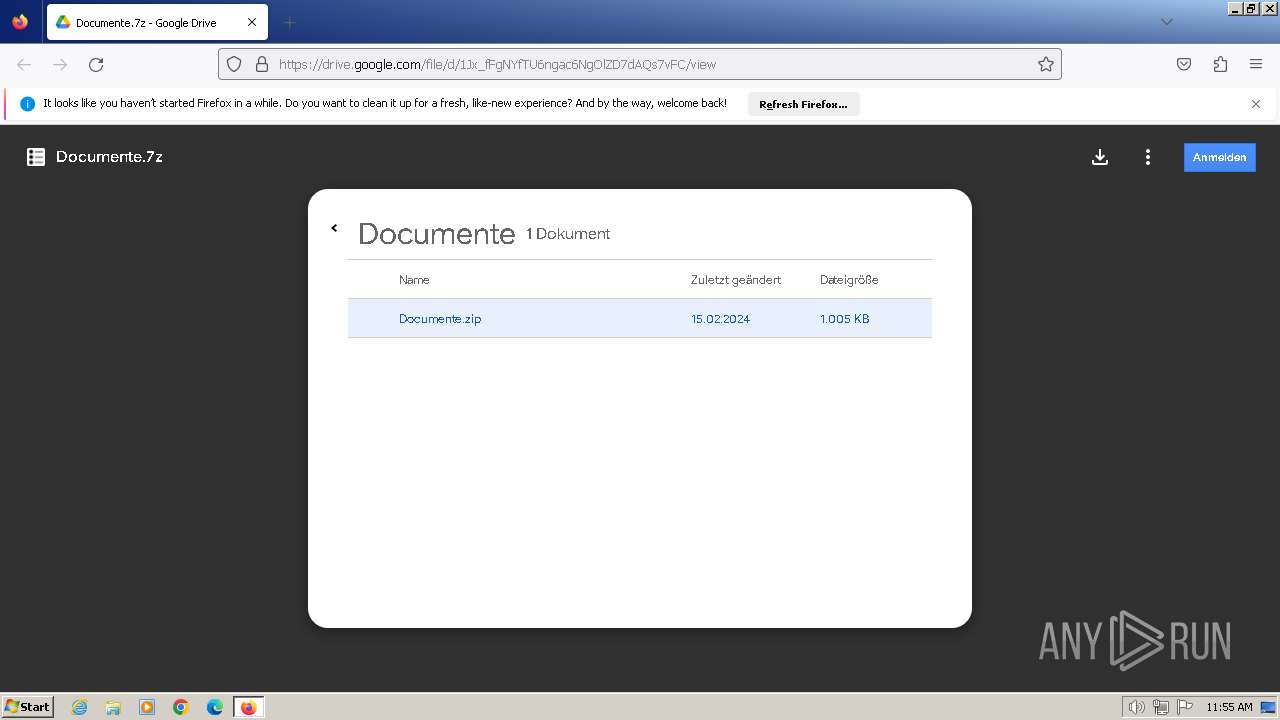1280x720 pixels.
Task: Reload the page in Firefox
Action: click(96, 64)
